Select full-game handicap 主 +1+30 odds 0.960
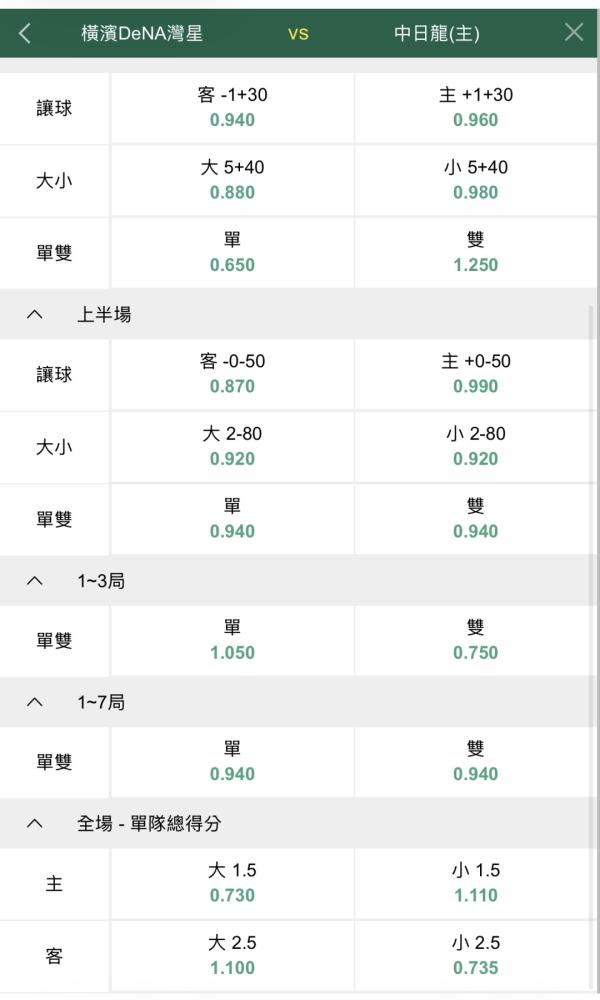The image size is (600, 1000). point(476,108)
